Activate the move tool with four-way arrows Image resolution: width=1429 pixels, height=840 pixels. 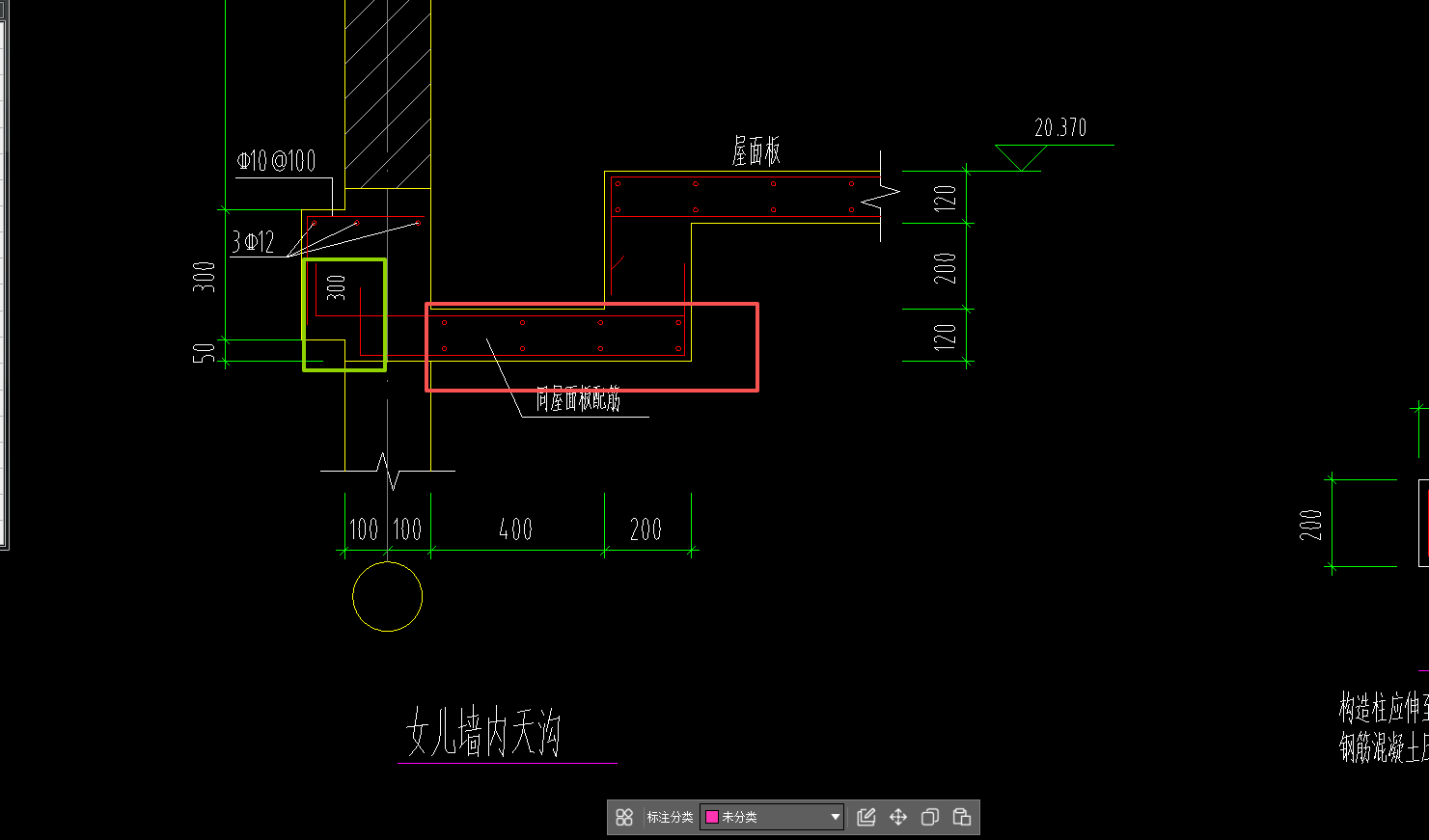click(x=897, y=817)
